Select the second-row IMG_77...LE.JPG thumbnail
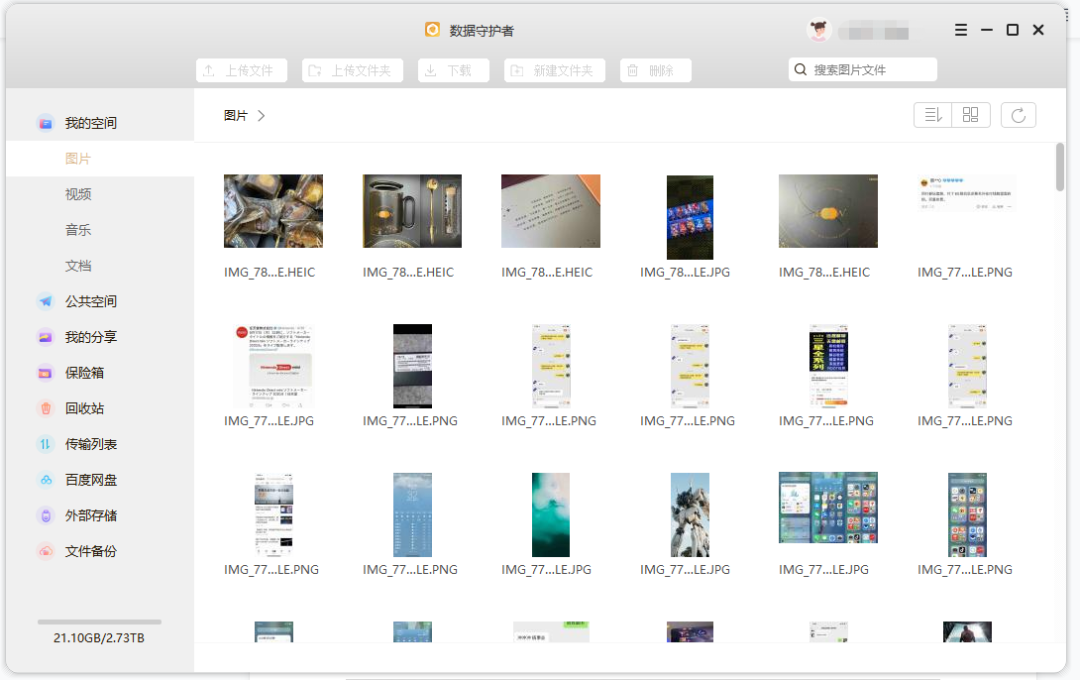The width and height of the screenshot is (1080, 680). [x=273, y=366]
